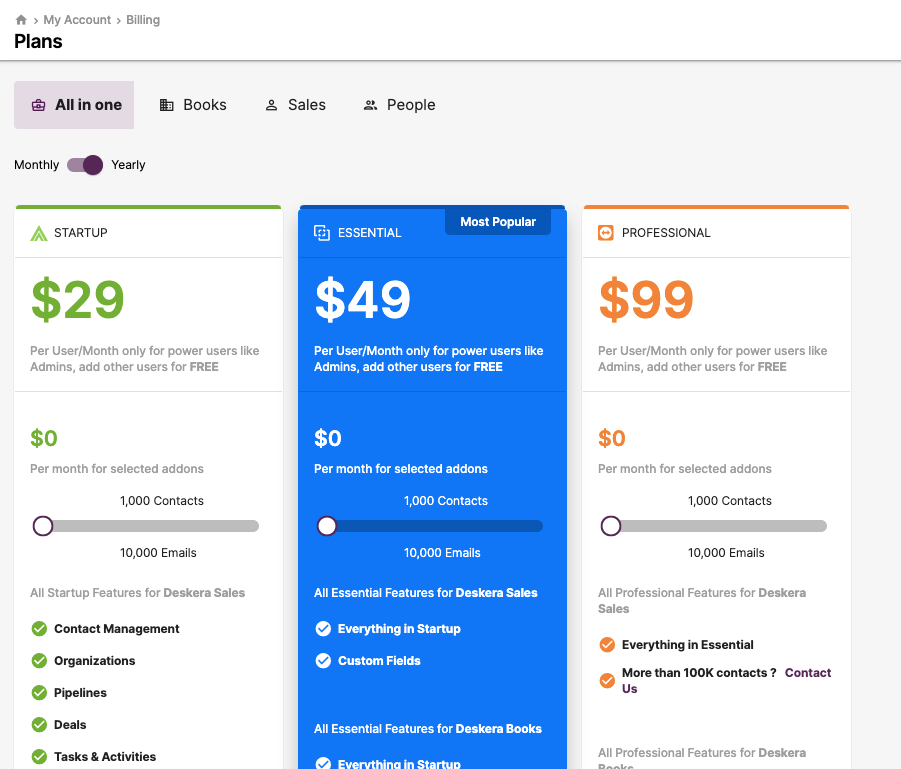This screenshot has width=901, height=769.
Task: Click the Deals feature text
Action: (70, 725)
